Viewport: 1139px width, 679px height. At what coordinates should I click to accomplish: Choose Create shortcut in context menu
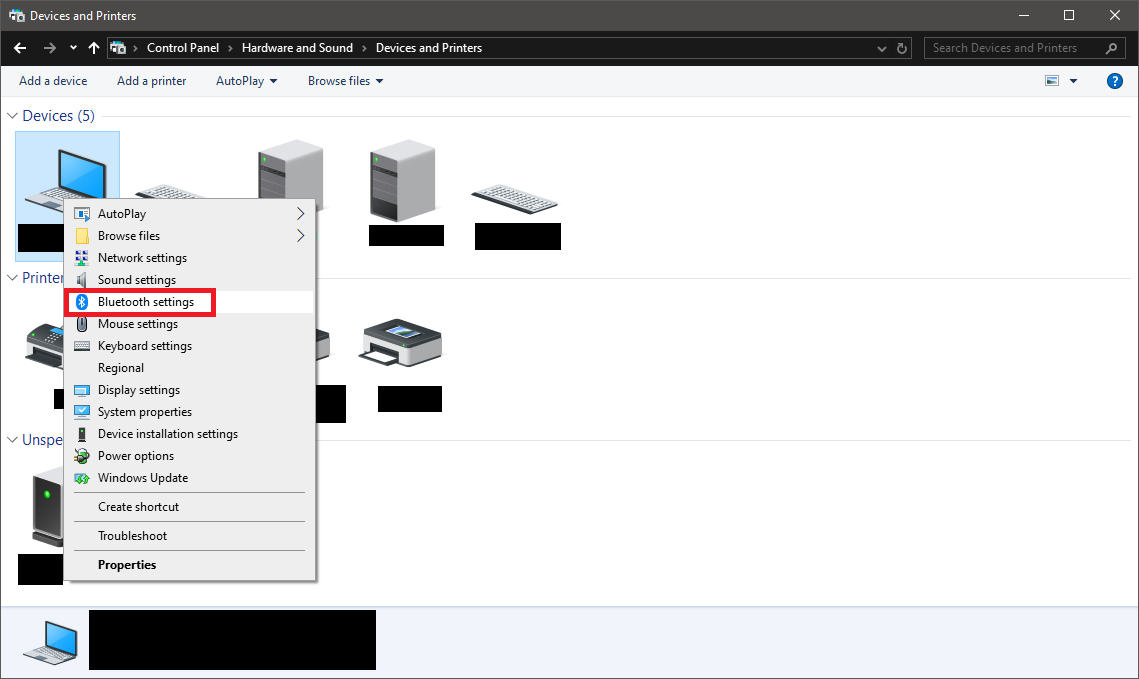coord(190,507)
